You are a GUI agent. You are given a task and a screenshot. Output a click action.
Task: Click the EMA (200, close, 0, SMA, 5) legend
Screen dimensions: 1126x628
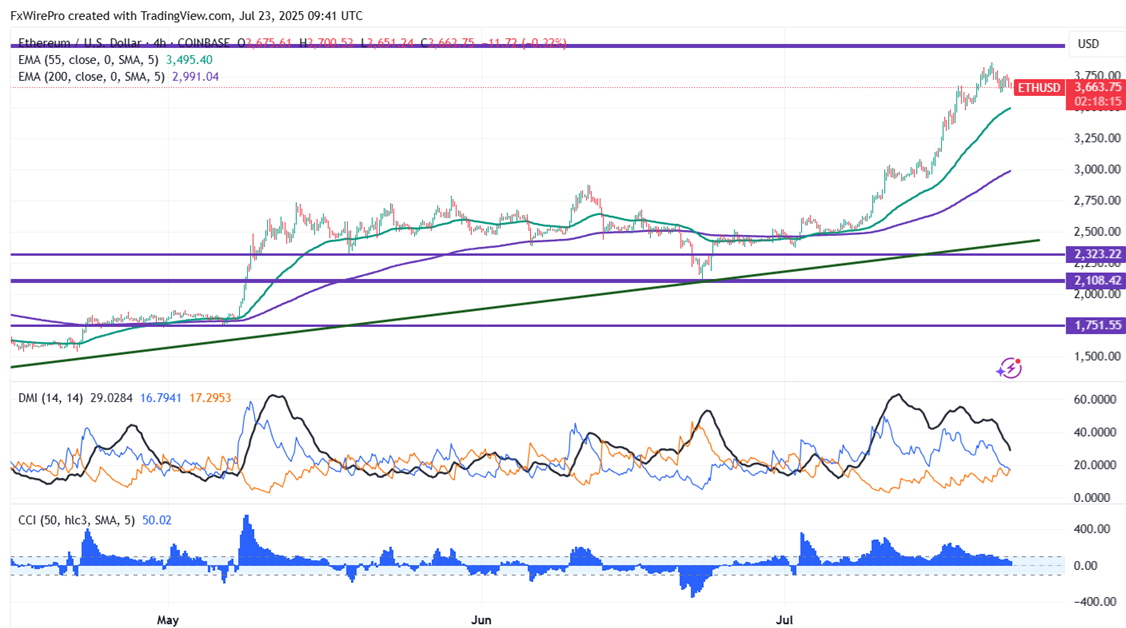click(x=91, y=77)
